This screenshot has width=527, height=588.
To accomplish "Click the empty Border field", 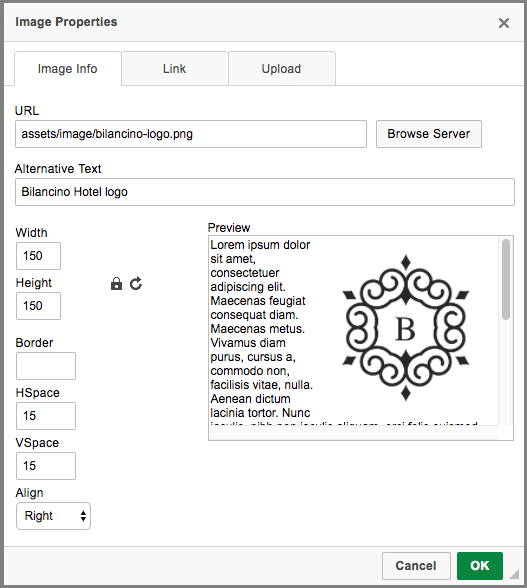I will tap(46, 366).
